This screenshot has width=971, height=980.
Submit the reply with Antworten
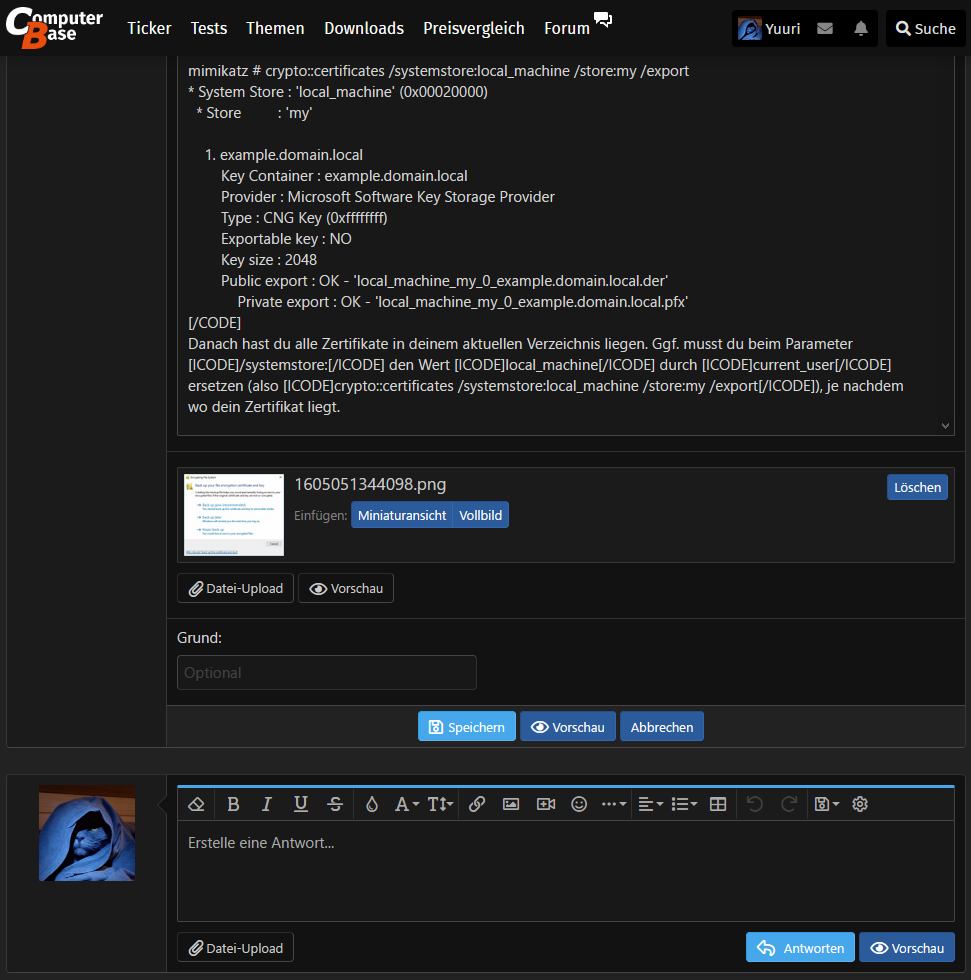coord(800,948)
